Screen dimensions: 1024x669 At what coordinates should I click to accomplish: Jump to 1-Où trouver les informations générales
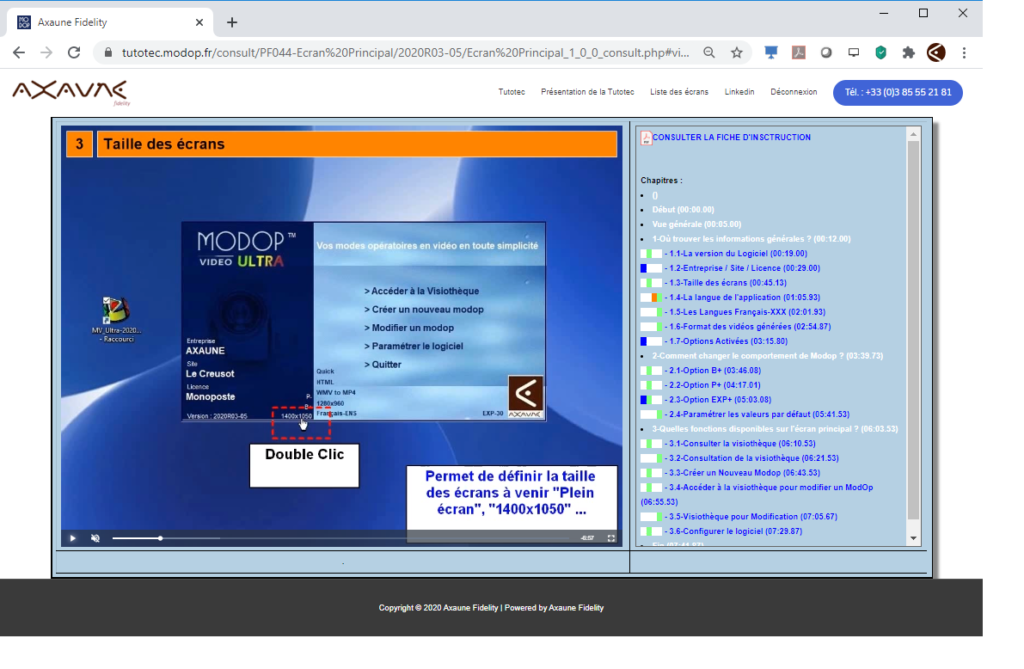click(751, 239)
